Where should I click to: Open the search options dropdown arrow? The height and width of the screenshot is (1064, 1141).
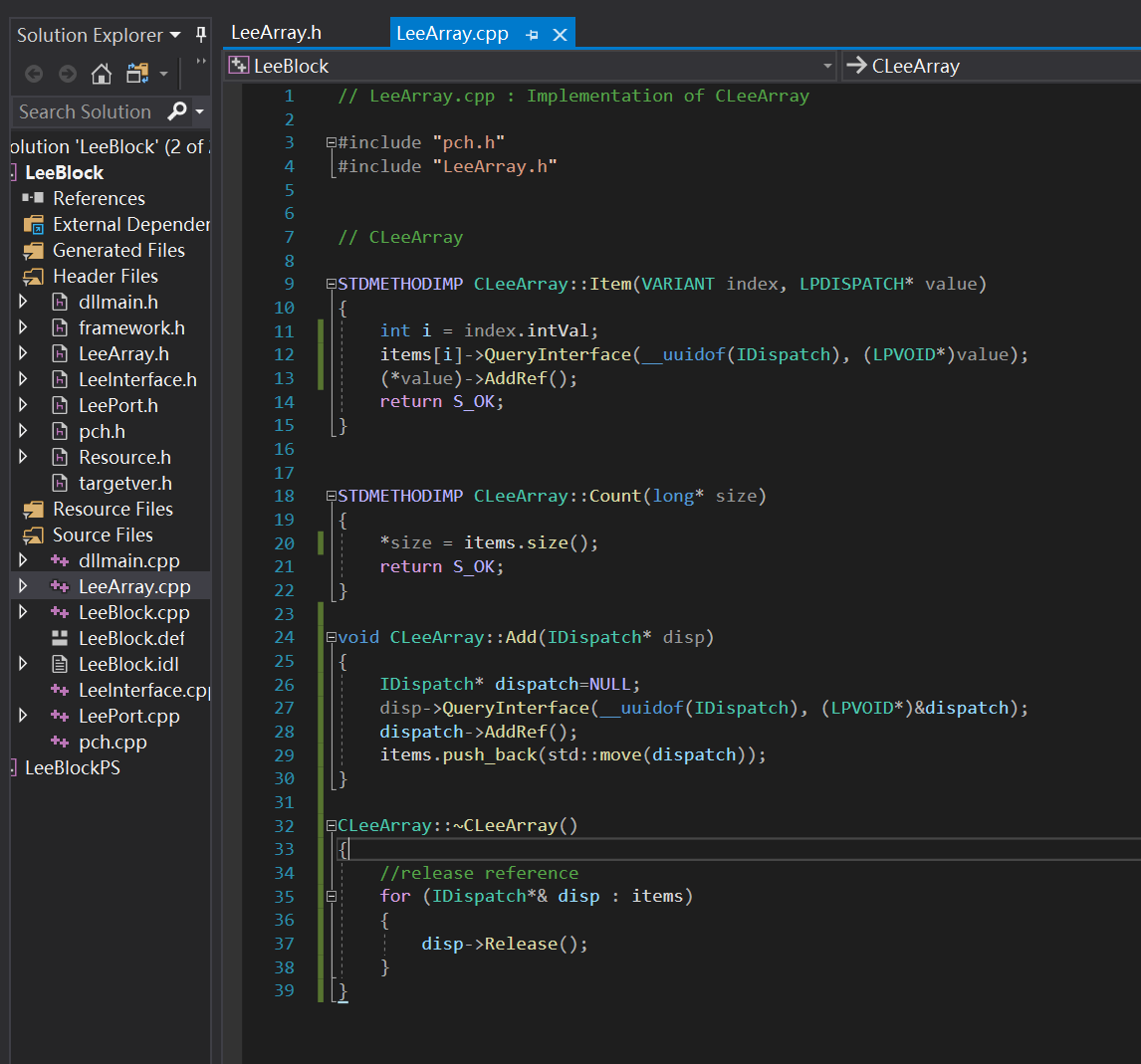pos(199,111)
